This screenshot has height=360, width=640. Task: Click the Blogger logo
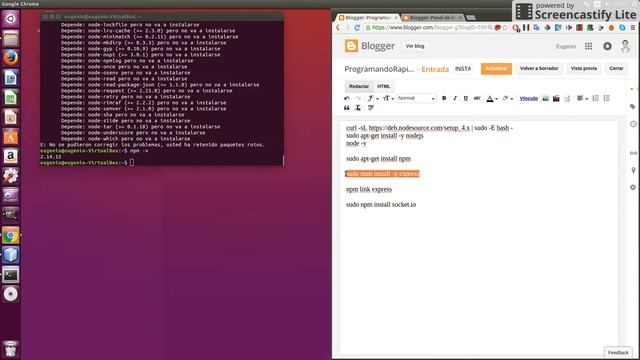click(x=369, y=46)
